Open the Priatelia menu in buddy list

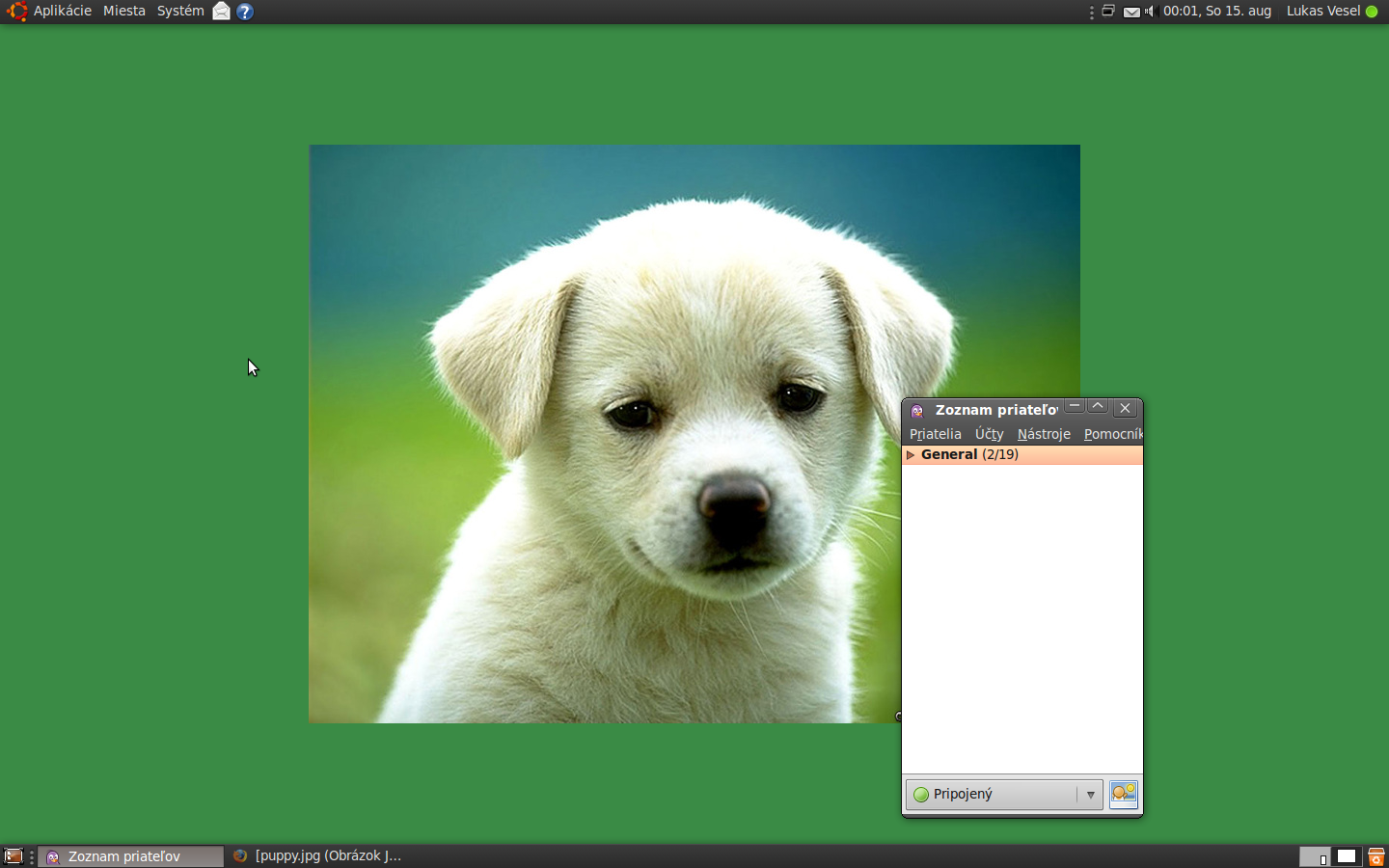[936, 434]
